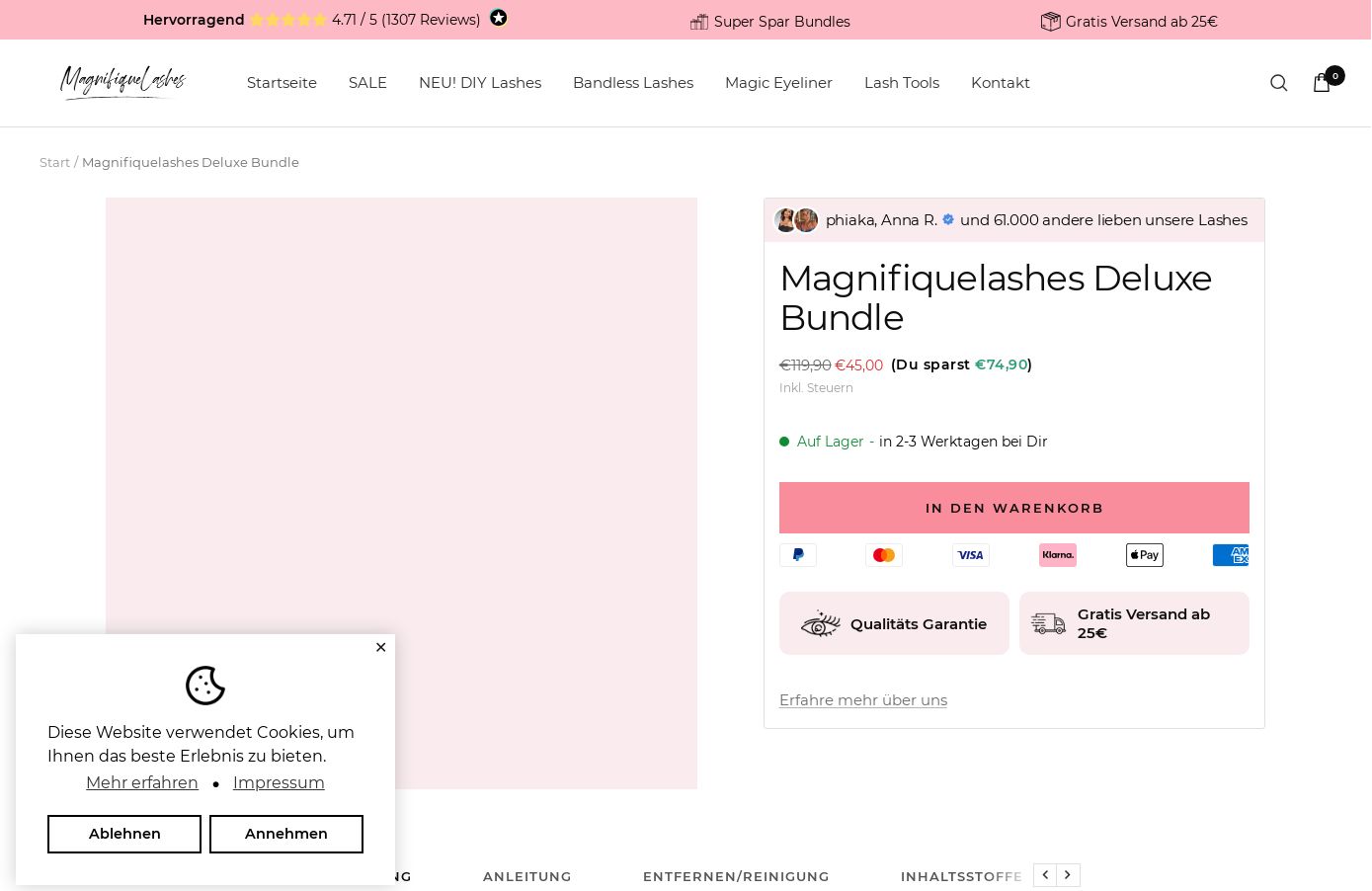Click the 'in 2-3 Werktagen bei Dir' text
Viewport: 1372px width, 891px height.
(963, 442)
